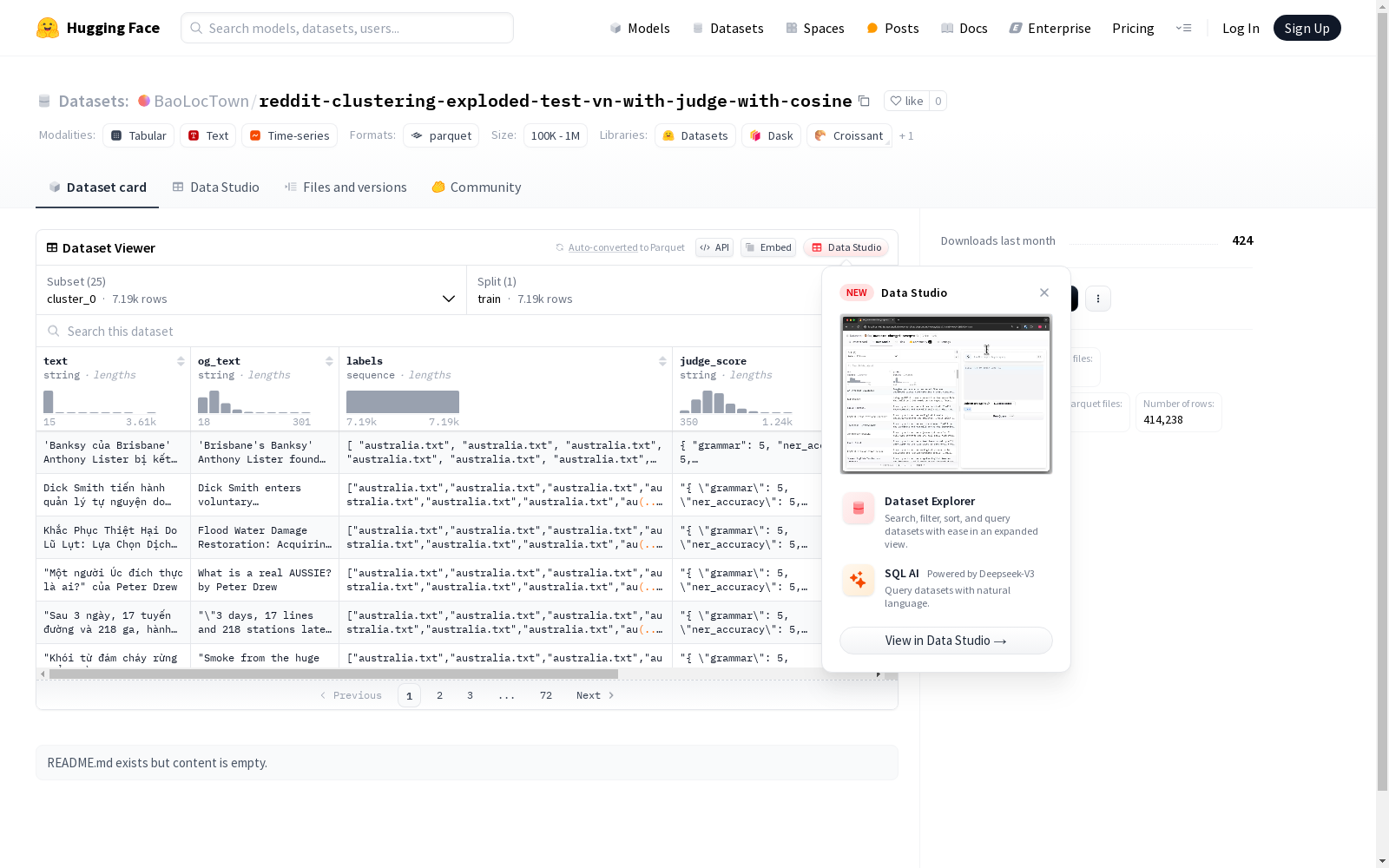Click the Next page button
This screenshot has height=868, width=1389.
pyautogui.click(x=596, y=695)
